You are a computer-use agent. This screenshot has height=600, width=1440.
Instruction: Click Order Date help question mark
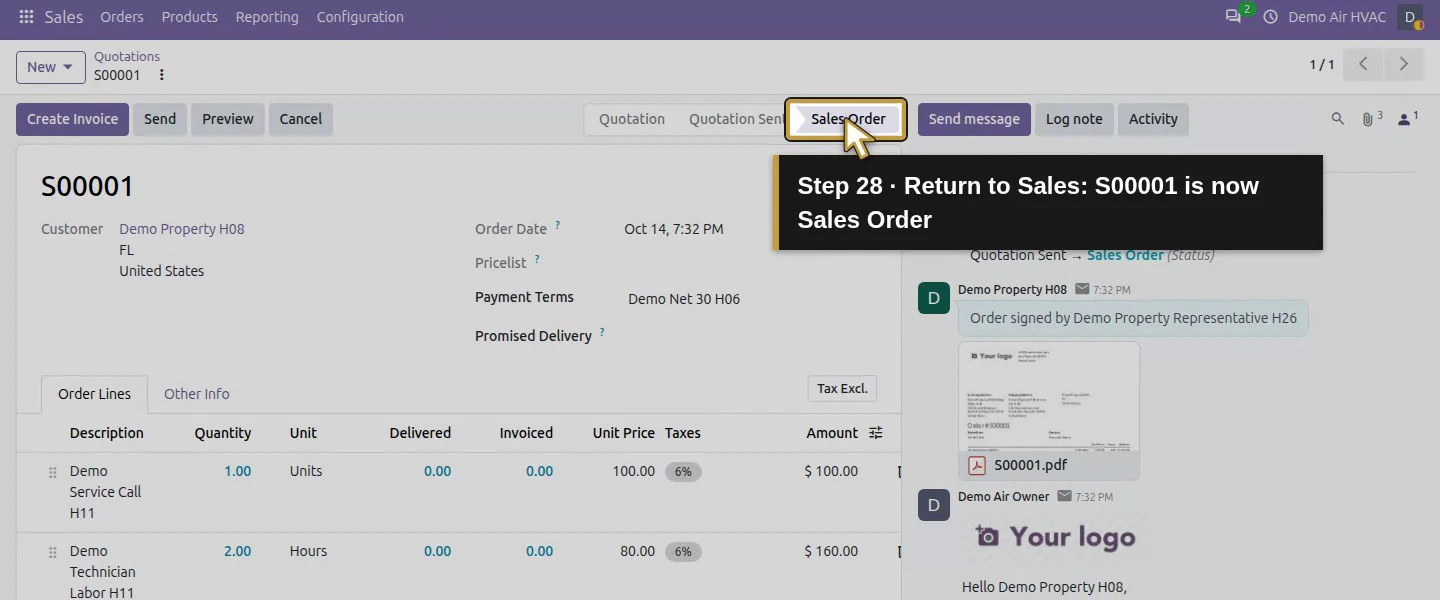pyautogui.click(x=557, y=226)
